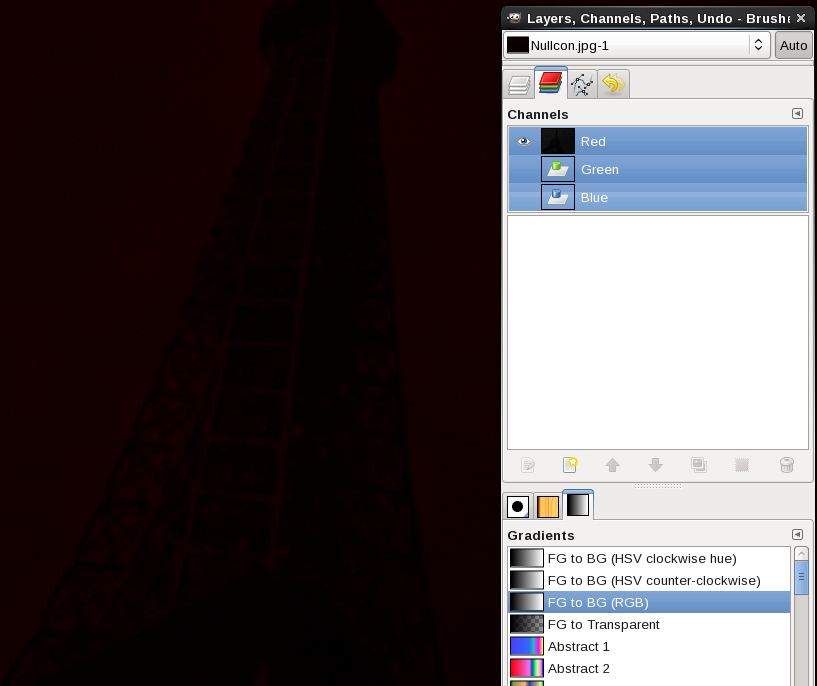
Task: Select FG to BG (RGB) gradient
Action: coord(649,602)
